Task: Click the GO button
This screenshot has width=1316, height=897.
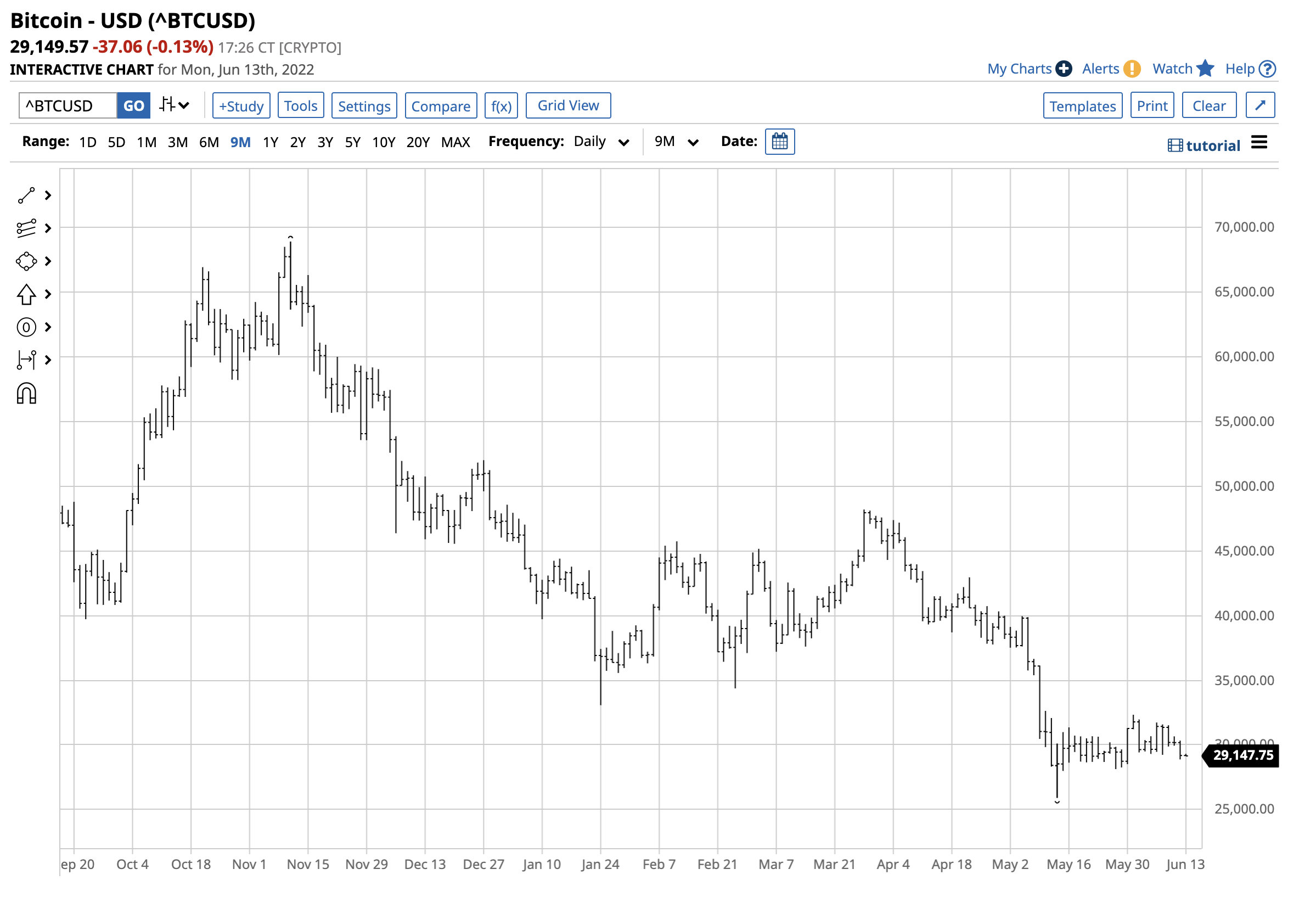Action: (134, 106)
